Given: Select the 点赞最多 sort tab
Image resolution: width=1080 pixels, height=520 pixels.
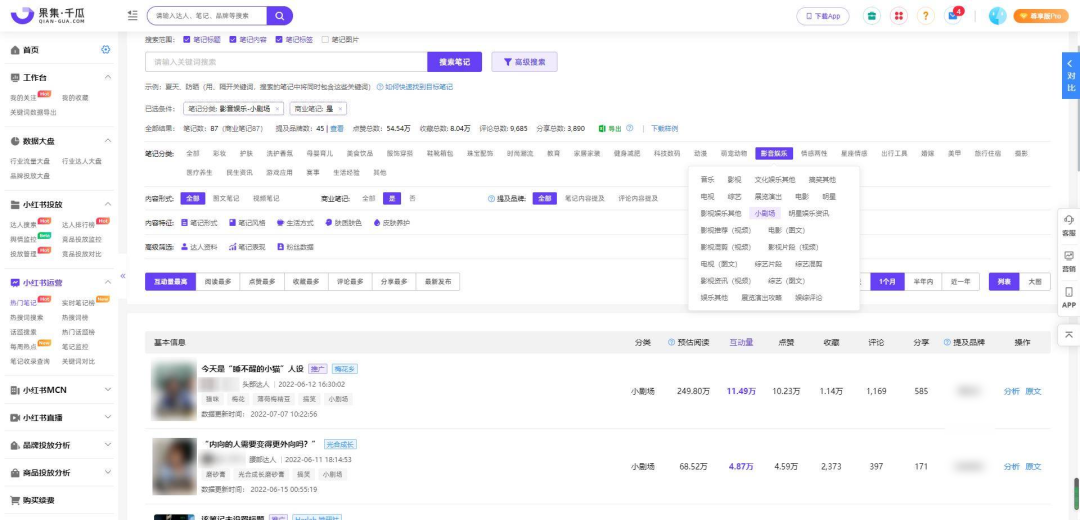Looking at the screenshot, I should click(262, 282).
